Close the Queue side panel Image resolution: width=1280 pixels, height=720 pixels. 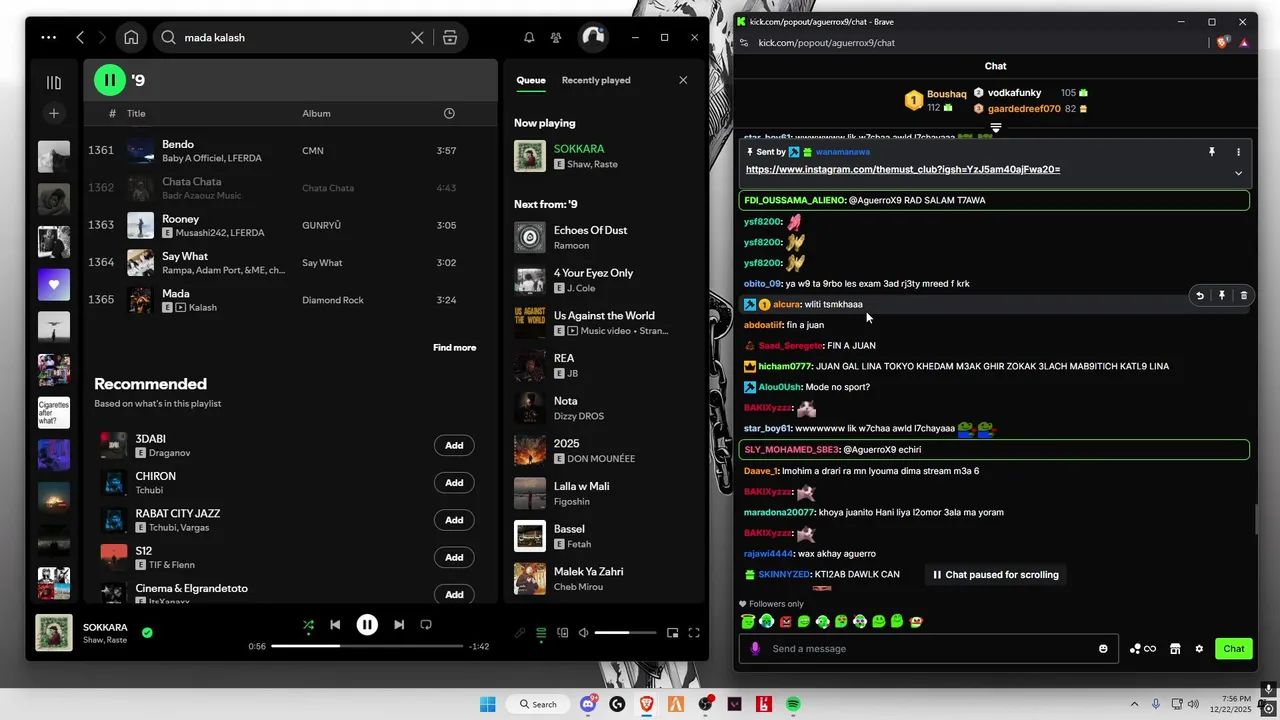(683, 80)
